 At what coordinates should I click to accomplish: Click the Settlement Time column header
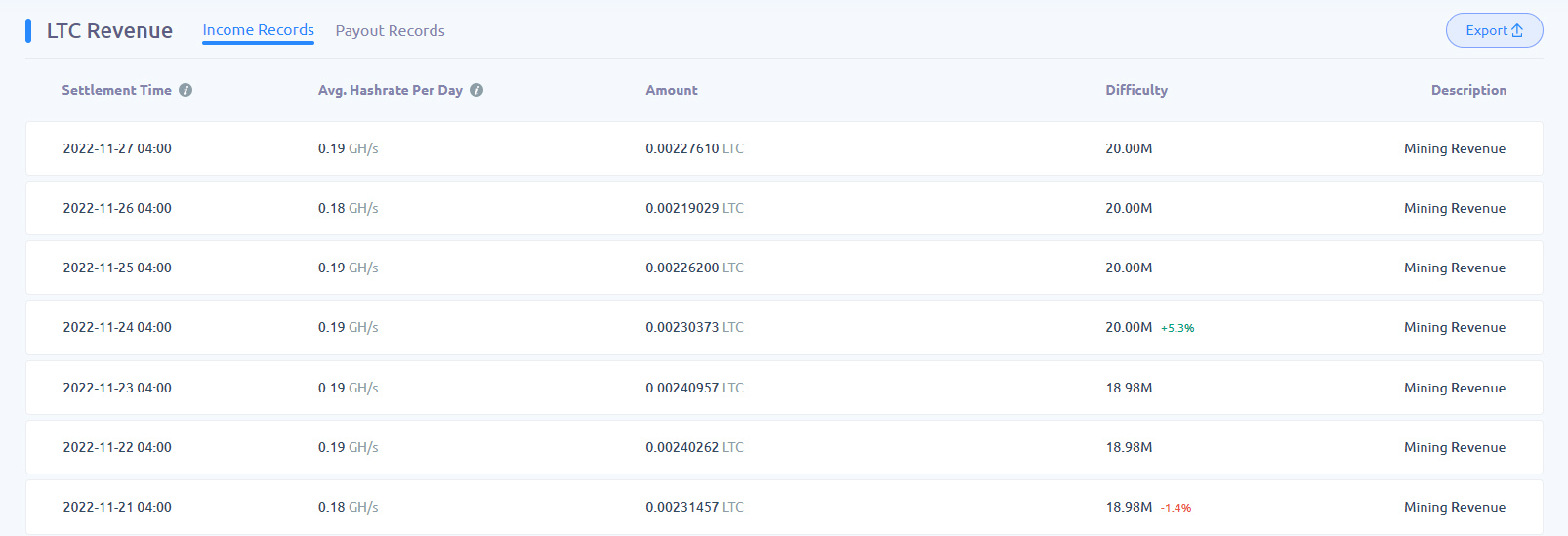(x=116, y=90)
